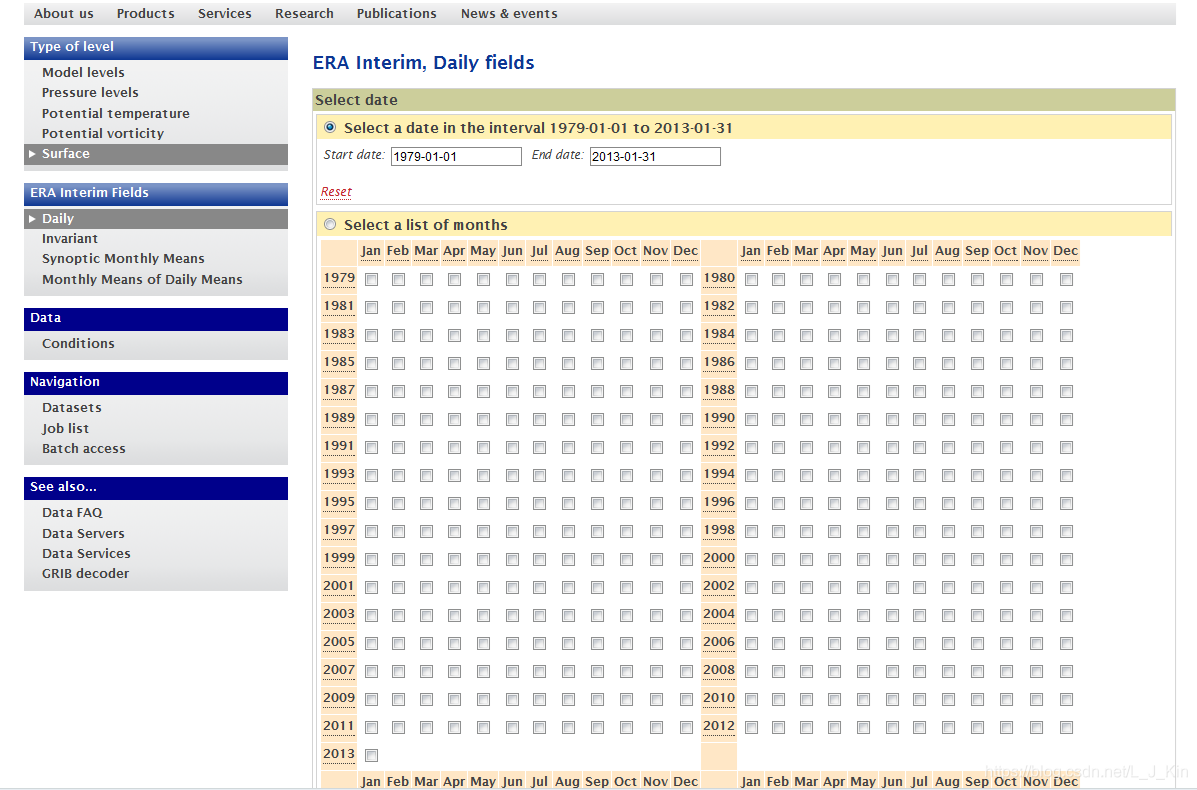Open Batch access page
The image size is (1197, 790).
(83, 449)
